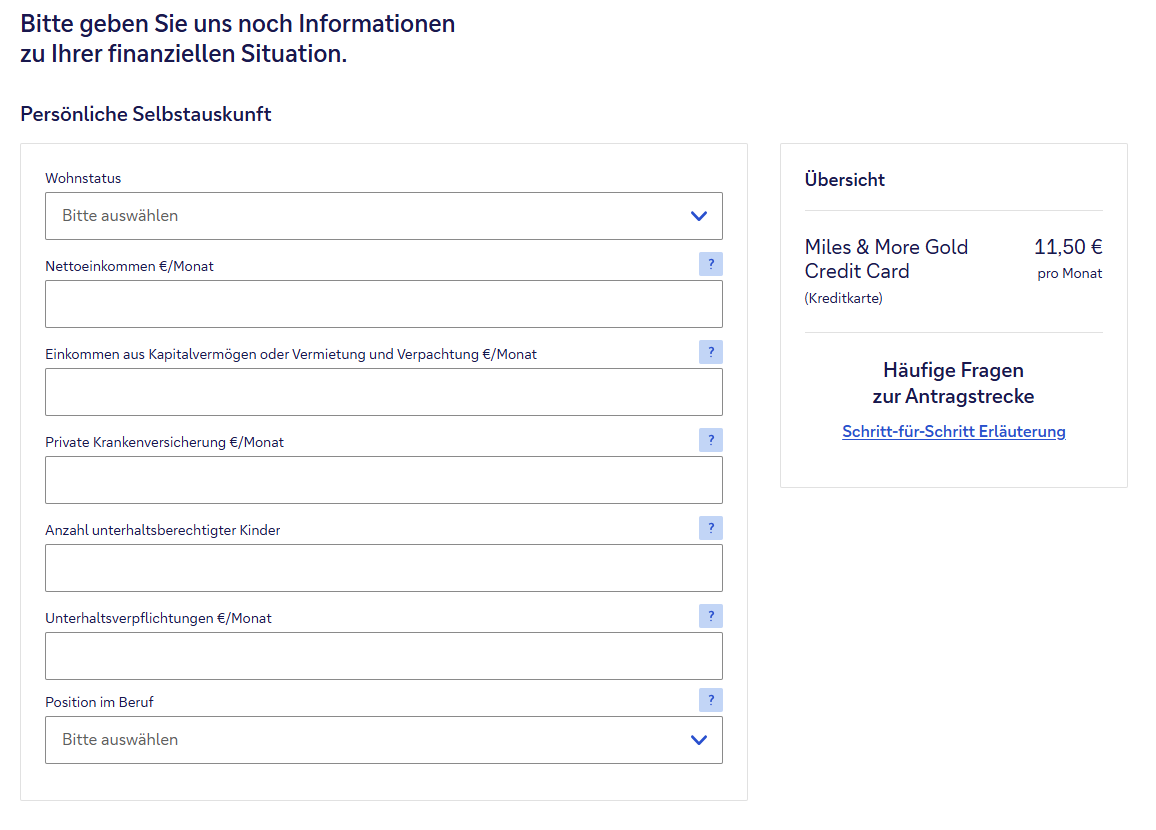Expand the Position im Beruf dropdown
This screenshot has width=1156, height=830.
(383, 740)
